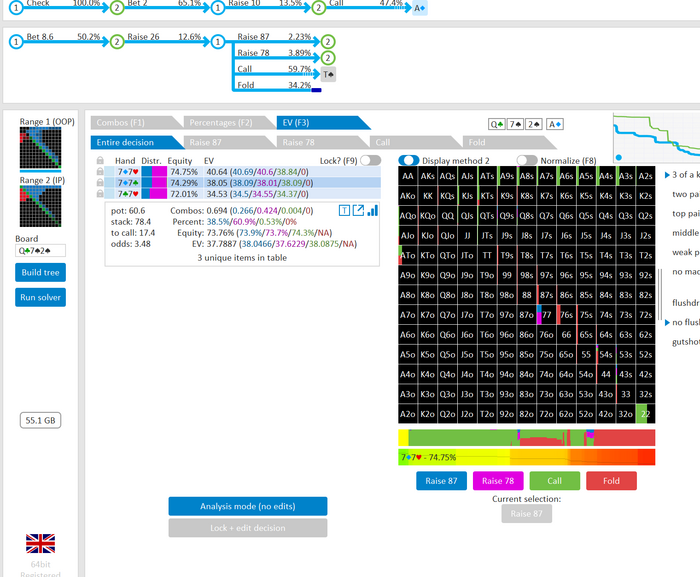This screenshot has height=577, width=700.
Task: Open the Raise 87 tab
Action: point(226,142)
